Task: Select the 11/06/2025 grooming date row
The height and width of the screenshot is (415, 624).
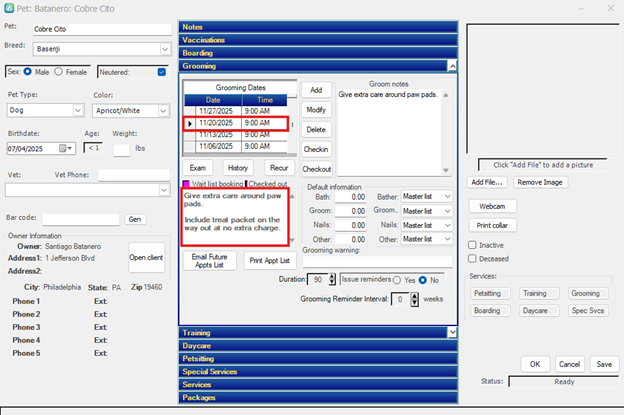Action: click(x=236, y=146)
